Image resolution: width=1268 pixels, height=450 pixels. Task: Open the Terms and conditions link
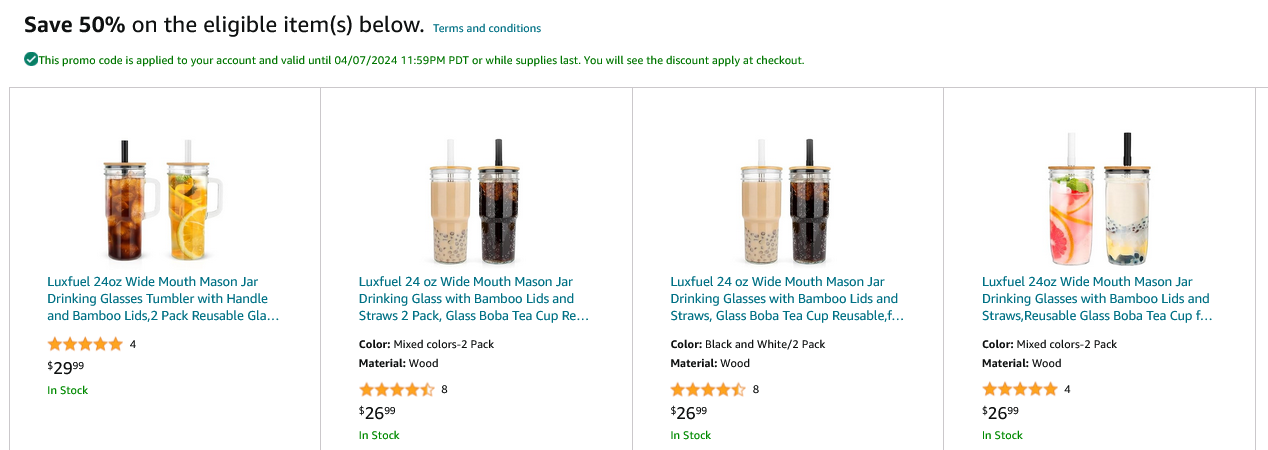point(486,28)
